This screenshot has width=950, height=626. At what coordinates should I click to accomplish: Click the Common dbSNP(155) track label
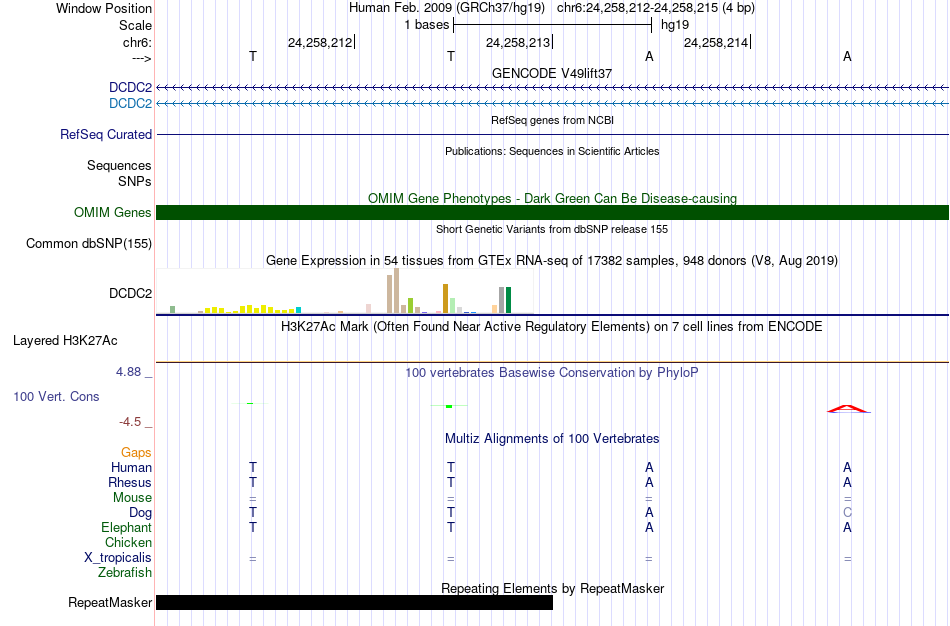(89, 244)
